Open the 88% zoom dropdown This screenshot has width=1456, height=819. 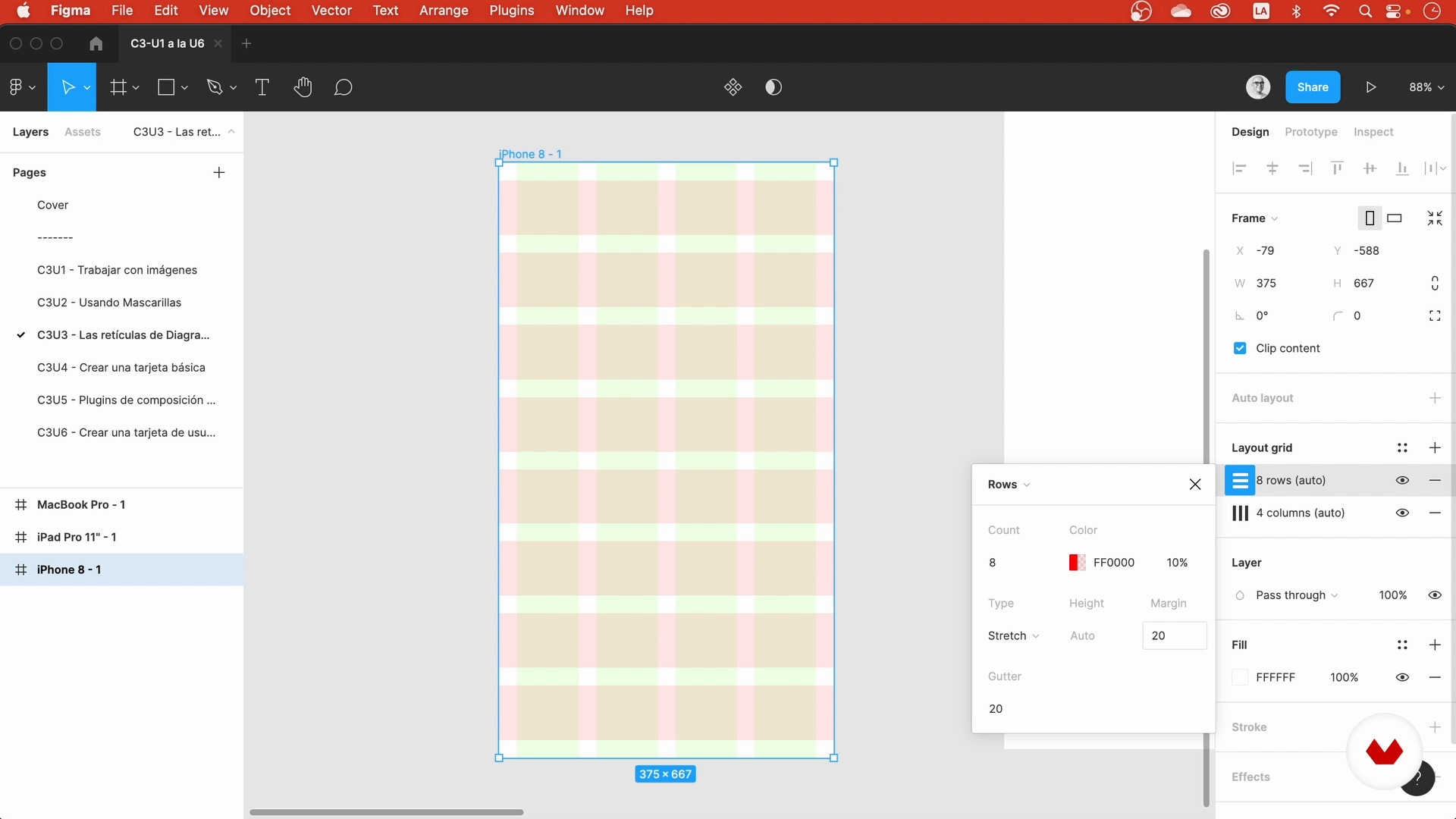coord(1426,87)
